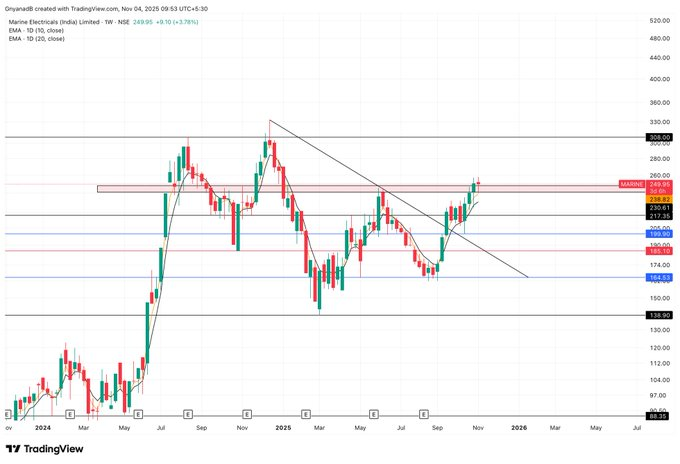Viewport: 680px width, 464px height.
Task: Click the 2024 label on time axis
Action: coord(42,428)
